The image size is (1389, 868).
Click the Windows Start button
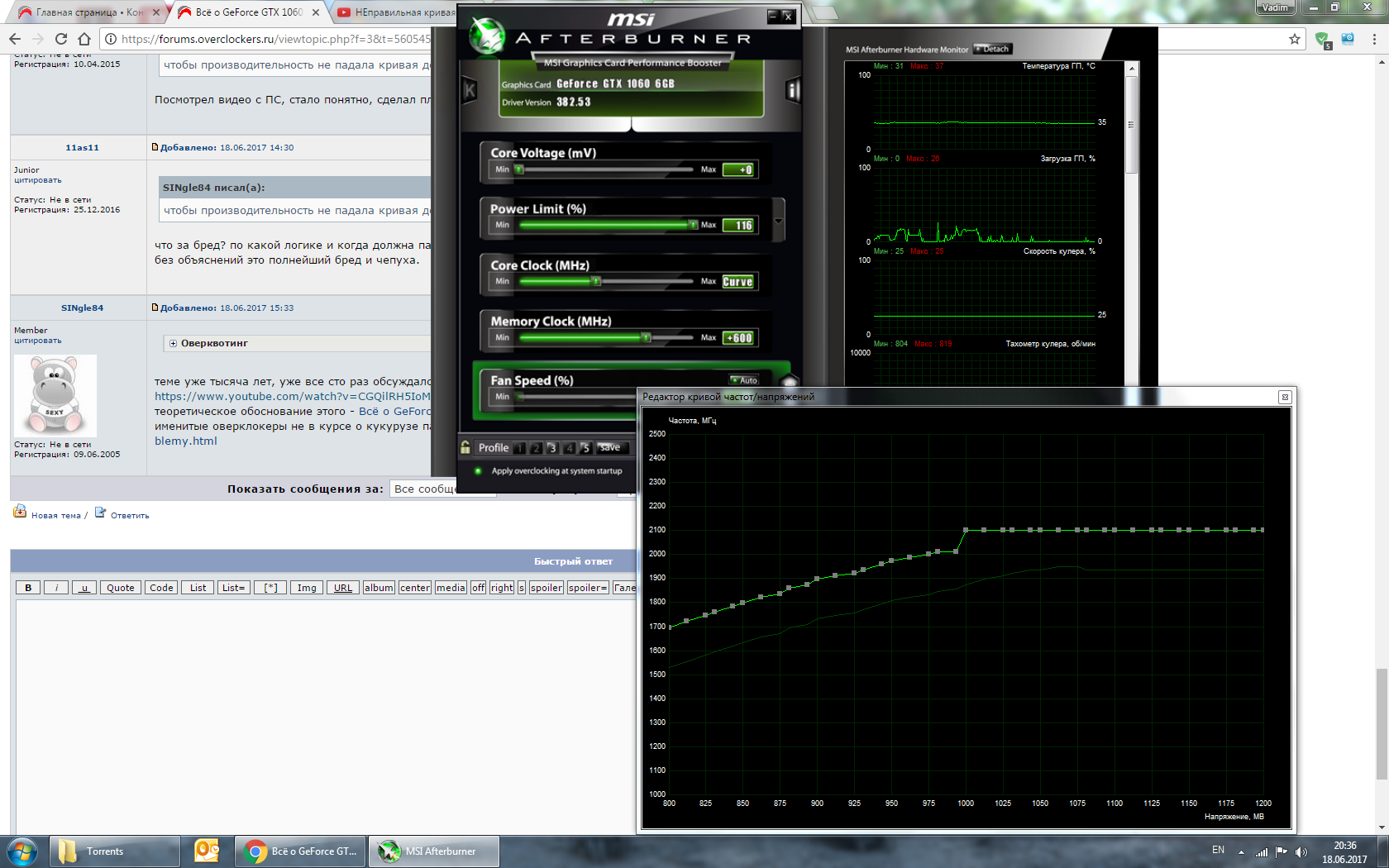[22, 851]
